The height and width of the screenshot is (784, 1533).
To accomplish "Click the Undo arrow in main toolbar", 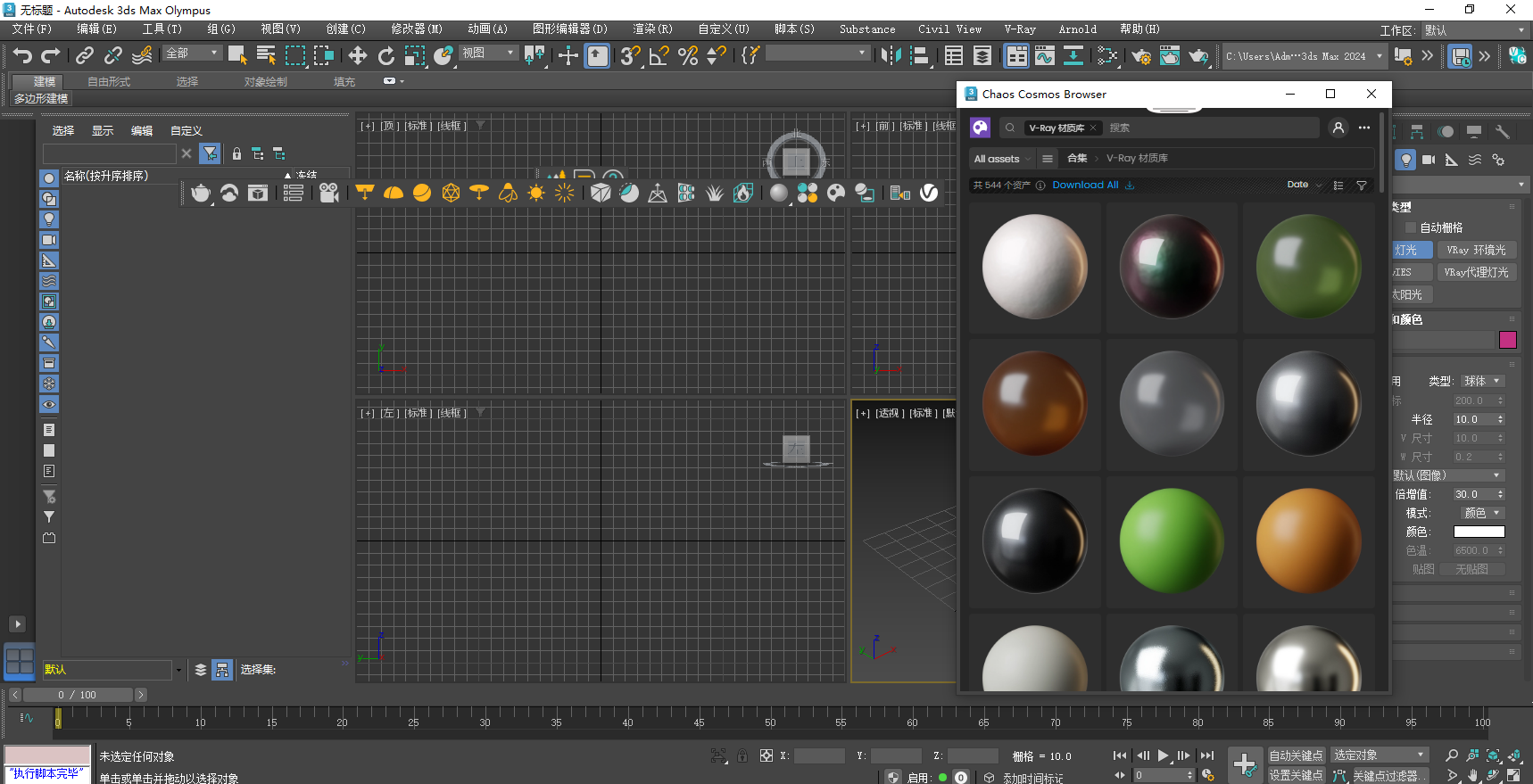I will [x=22, y=56].
